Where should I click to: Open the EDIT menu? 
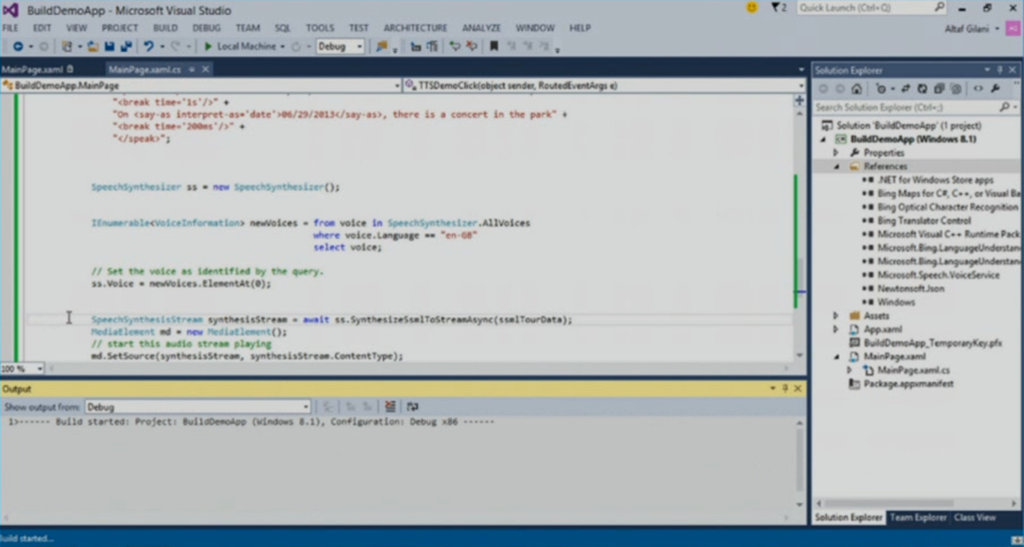tap(42, 28)
